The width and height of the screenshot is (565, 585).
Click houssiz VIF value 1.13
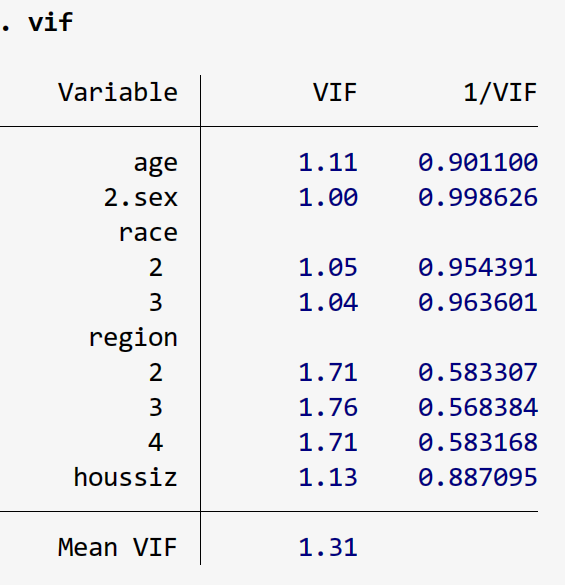[x=328, y=477]
